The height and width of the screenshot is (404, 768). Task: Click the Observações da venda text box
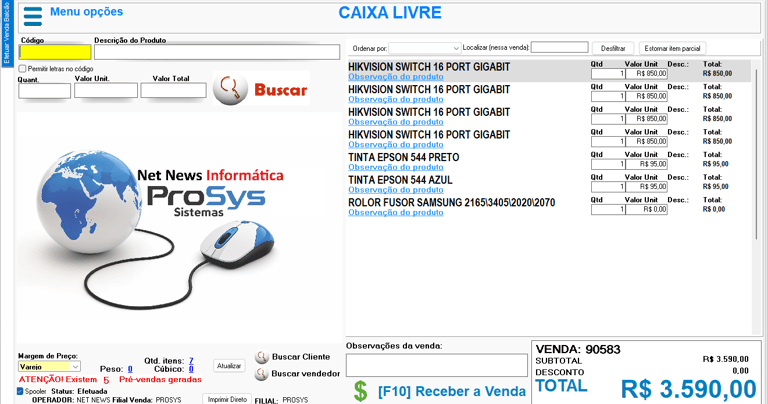436,365
